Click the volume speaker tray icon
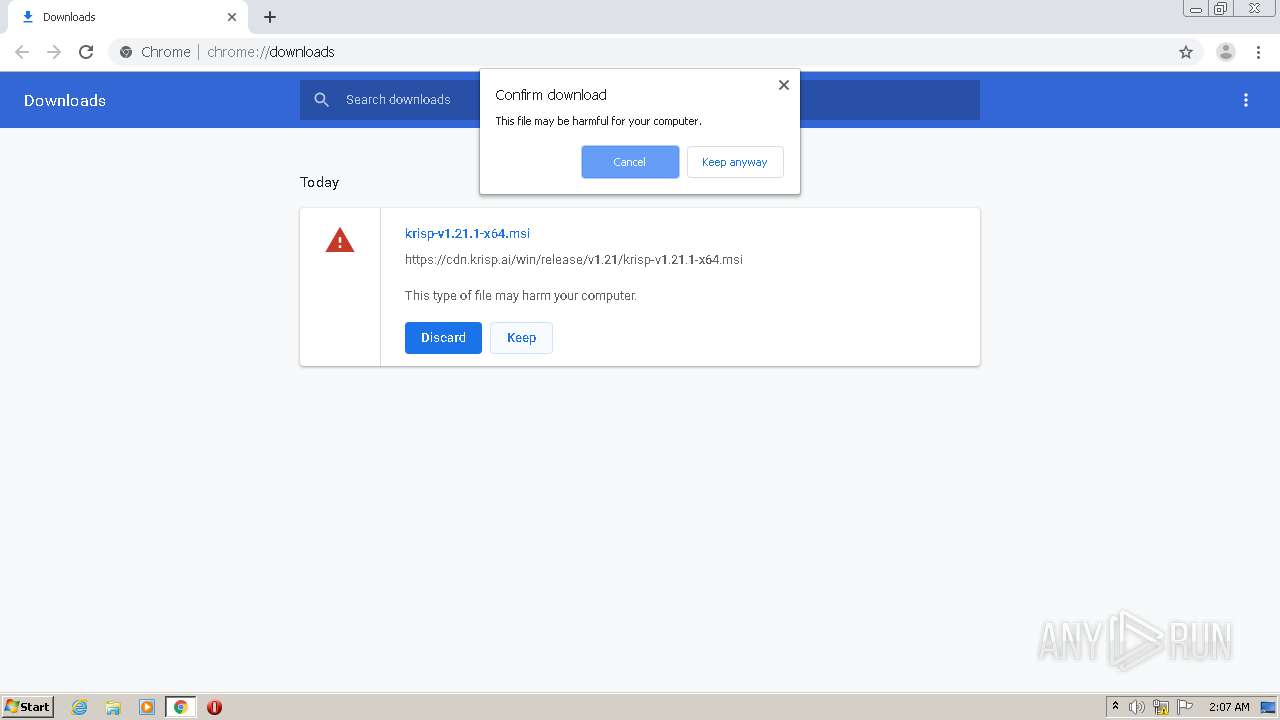 [x=1137, y=707]
